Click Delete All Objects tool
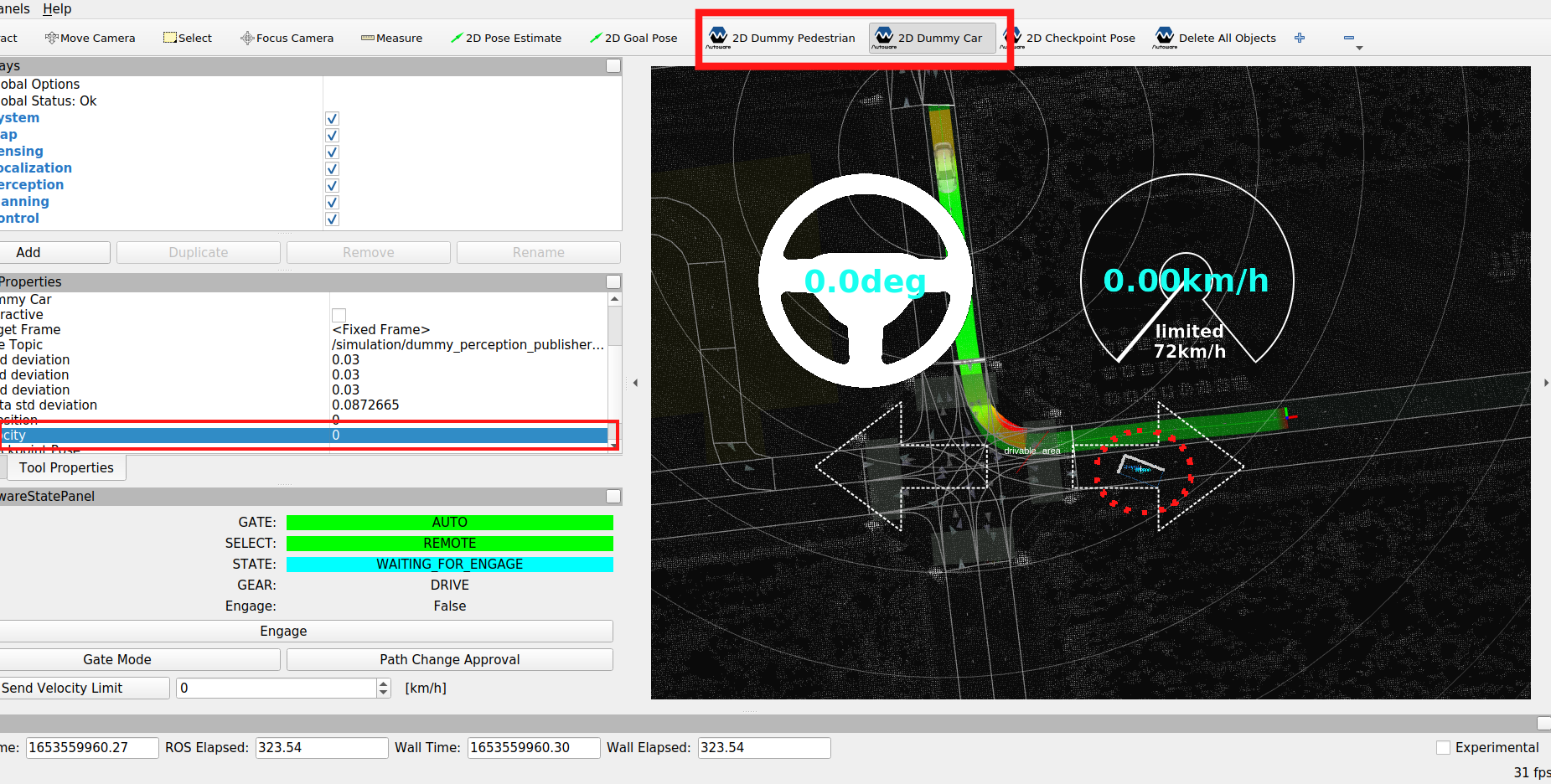The image size is (1551, 784). (x=1215, y=38)
